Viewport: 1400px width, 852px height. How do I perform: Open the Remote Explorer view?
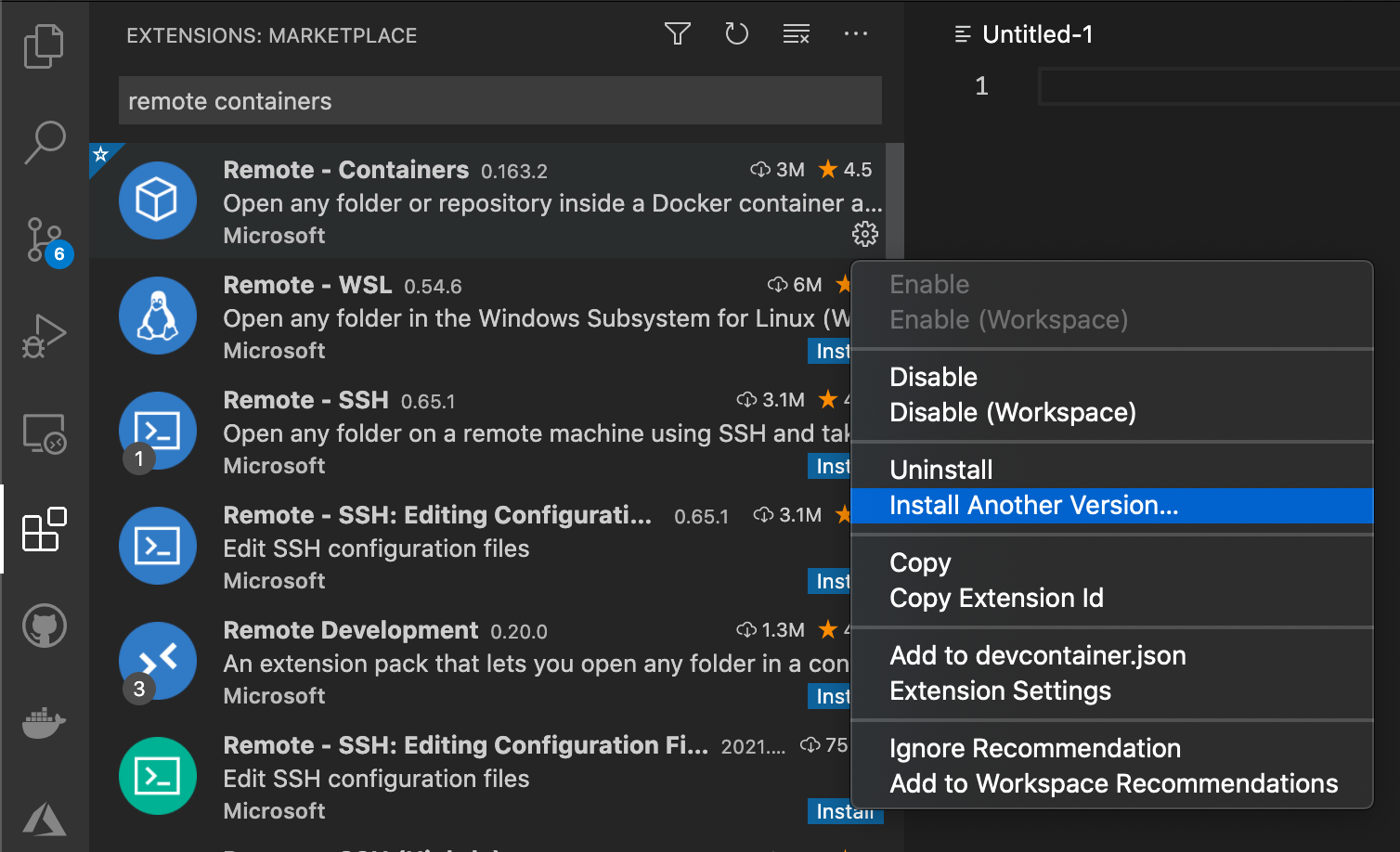click(44, 432)
